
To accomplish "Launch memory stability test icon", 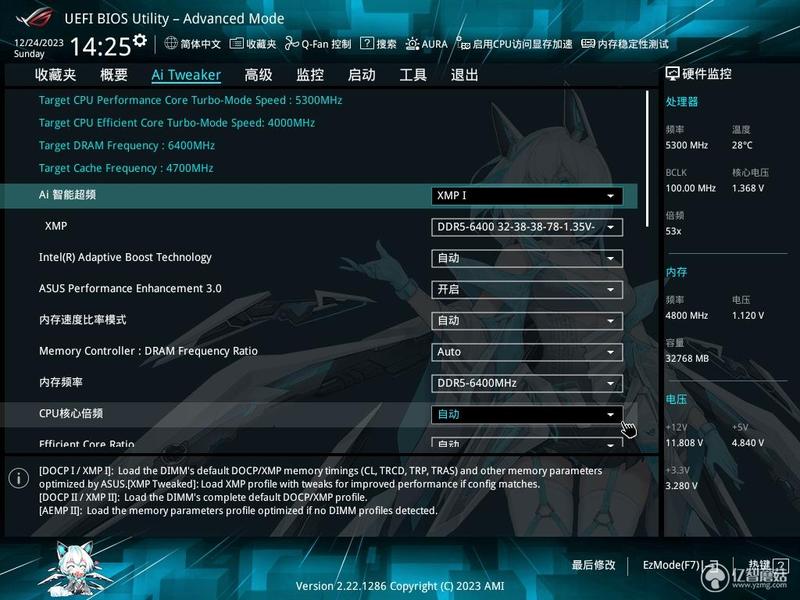I will coord(588,44).
